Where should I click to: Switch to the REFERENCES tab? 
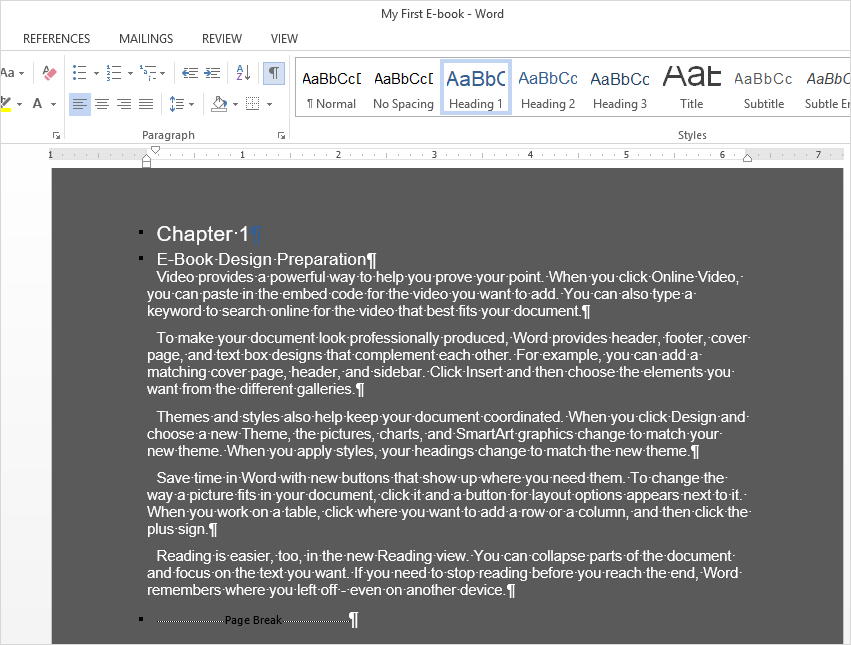57,39
